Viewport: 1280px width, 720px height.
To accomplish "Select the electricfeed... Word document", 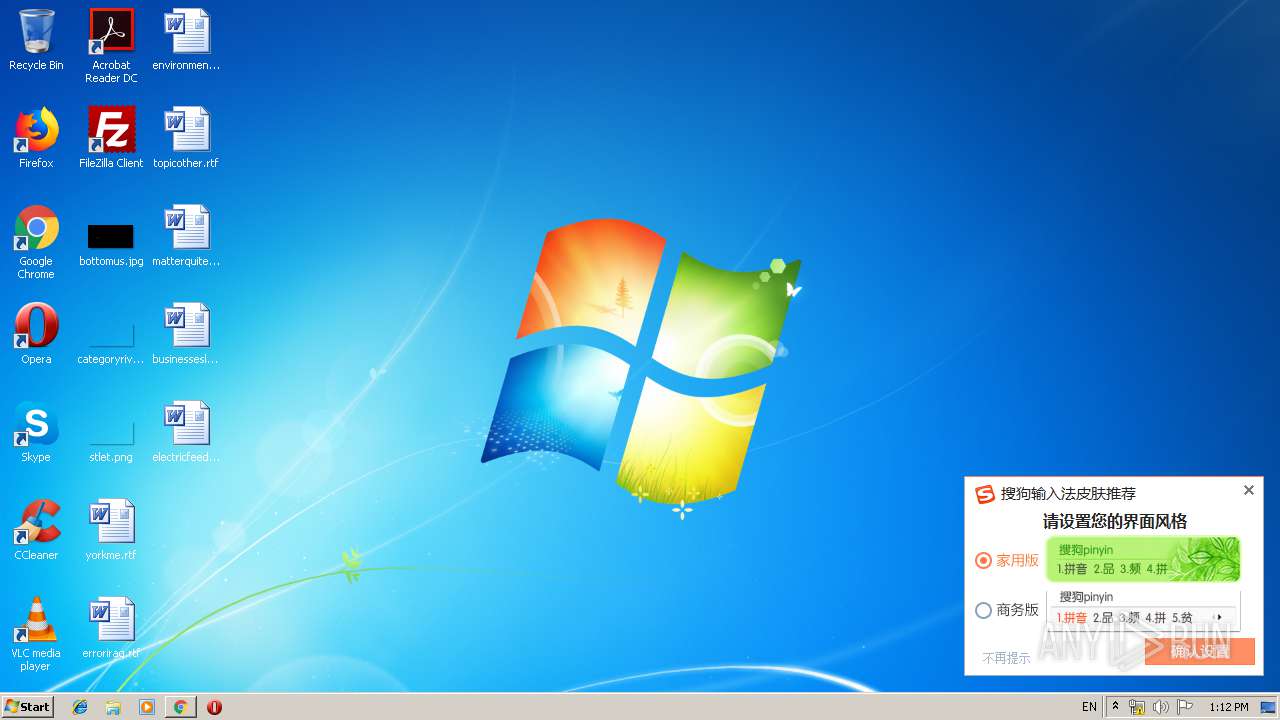I will pos(186,432).
